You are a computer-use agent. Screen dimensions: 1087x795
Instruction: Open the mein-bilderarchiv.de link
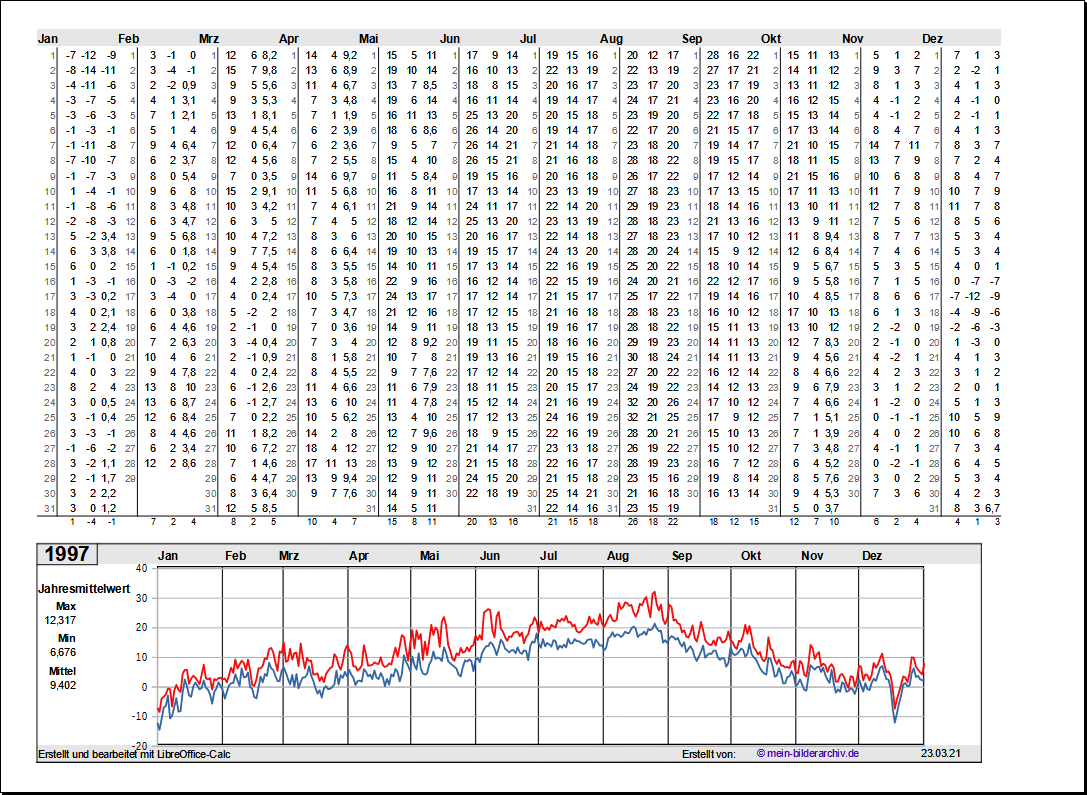coord(807,753)
